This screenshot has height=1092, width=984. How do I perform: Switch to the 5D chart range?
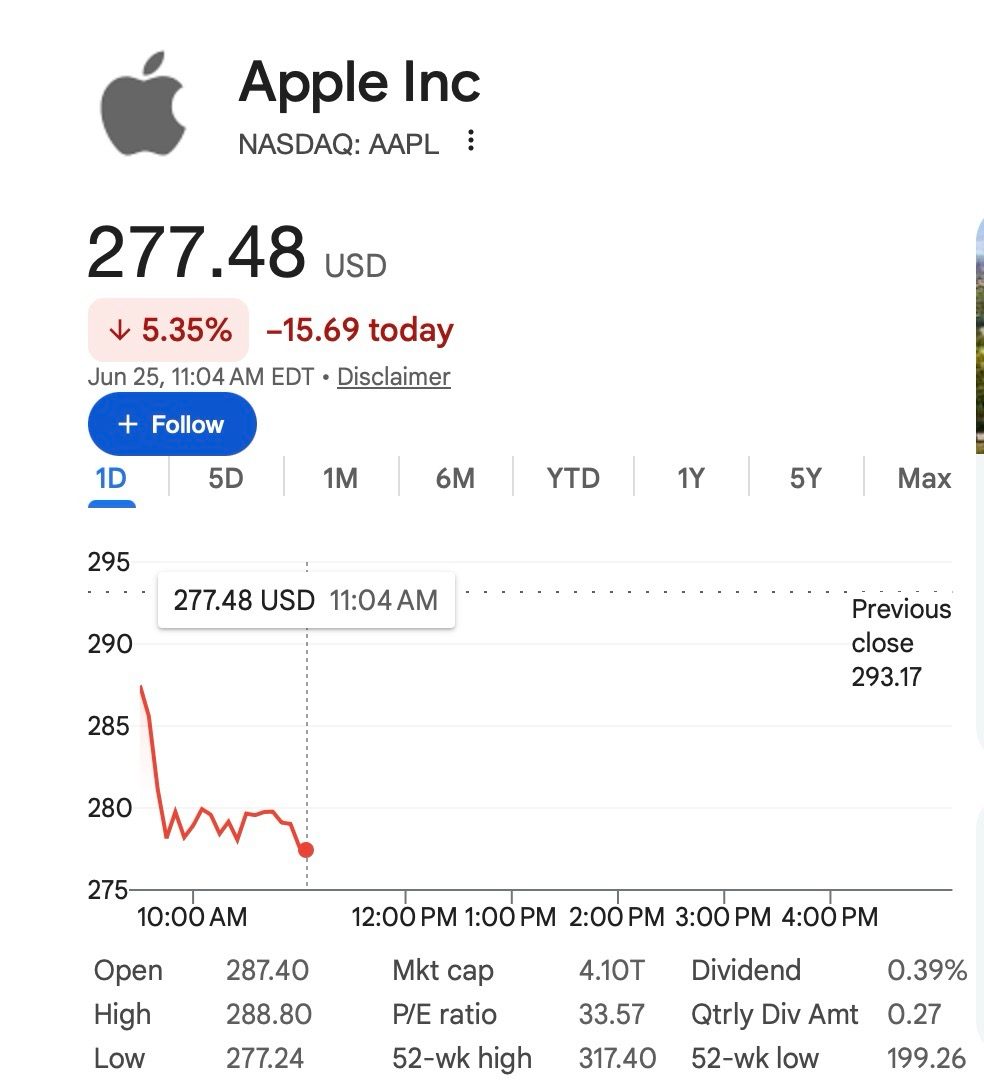[226, 478]
